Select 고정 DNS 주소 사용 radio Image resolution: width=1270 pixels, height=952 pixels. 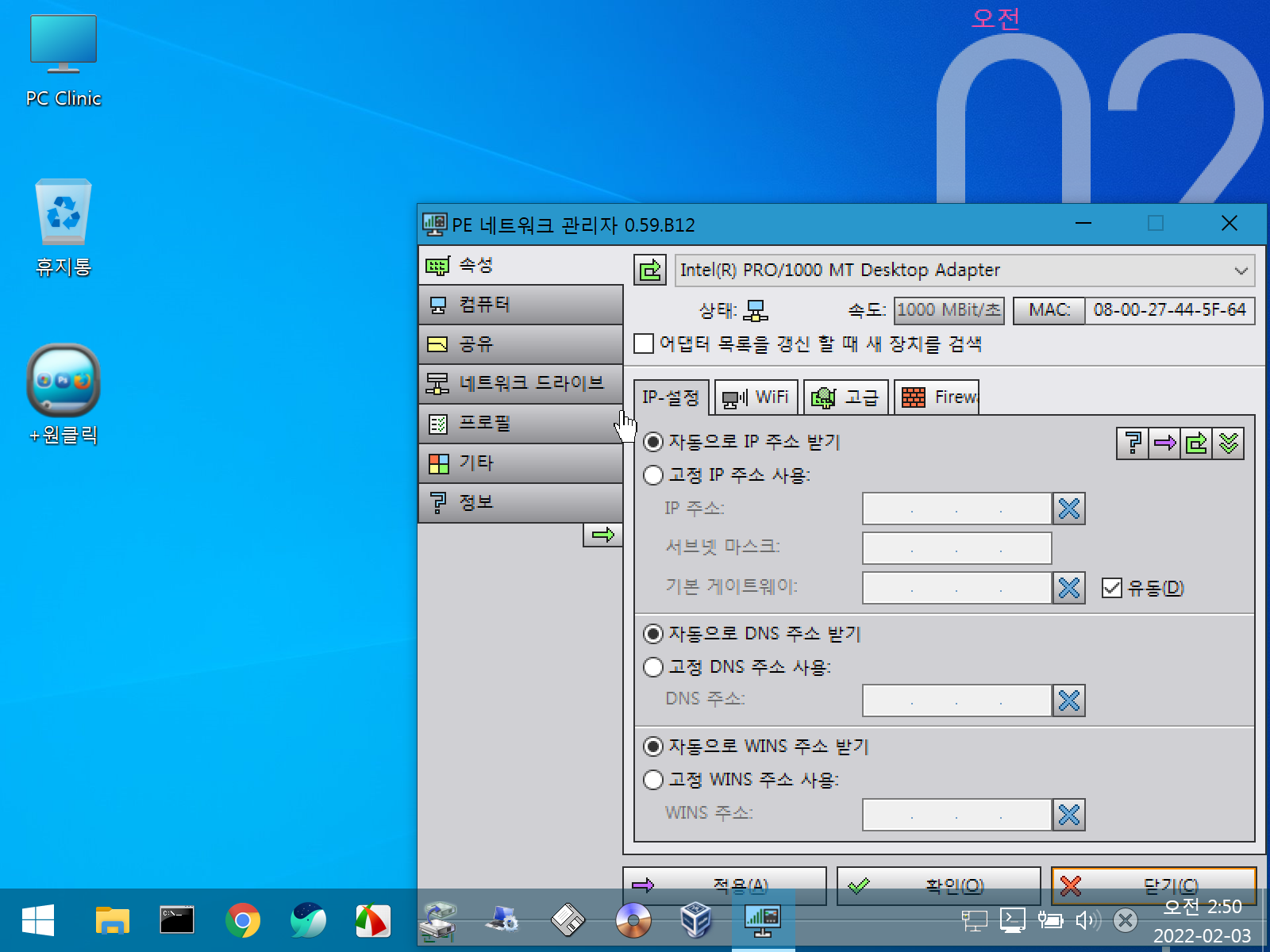pyautogui.click(x=653, y=666)
